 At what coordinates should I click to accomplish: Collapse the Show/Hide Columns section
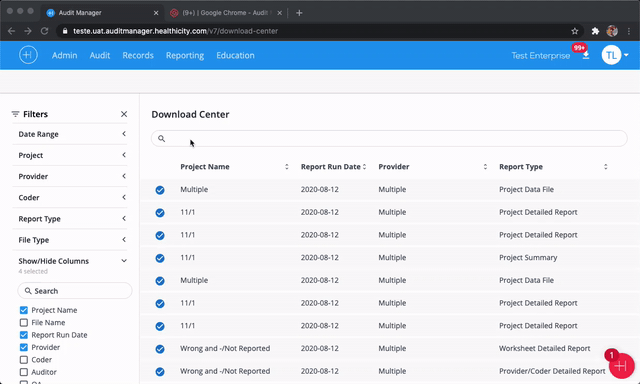click(124, 261)
